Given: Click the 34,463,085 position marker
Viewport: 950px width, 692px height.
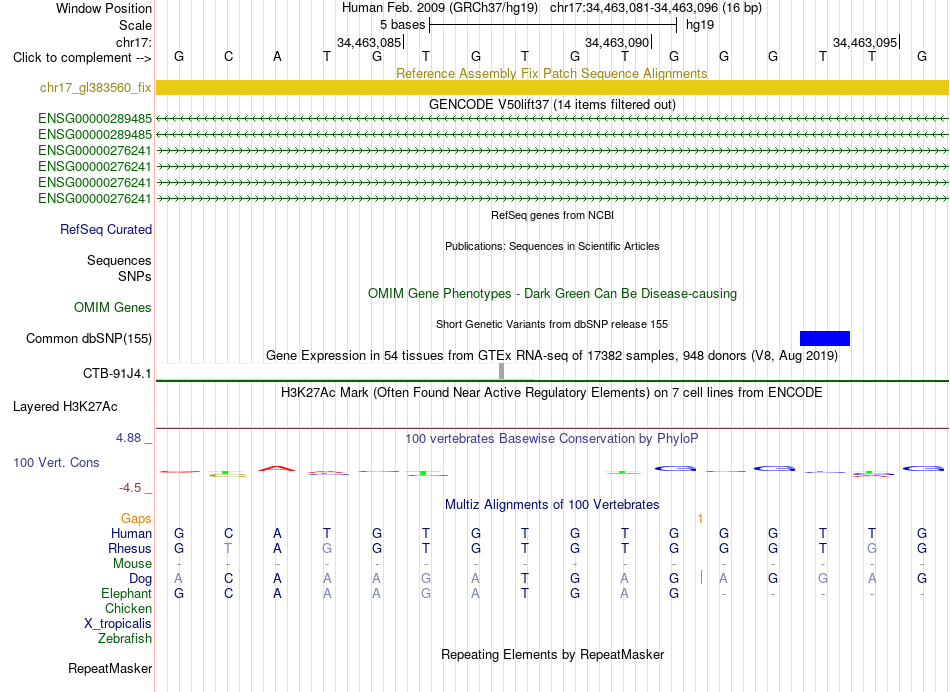Looking at the screenshot, I should [369, 42].
